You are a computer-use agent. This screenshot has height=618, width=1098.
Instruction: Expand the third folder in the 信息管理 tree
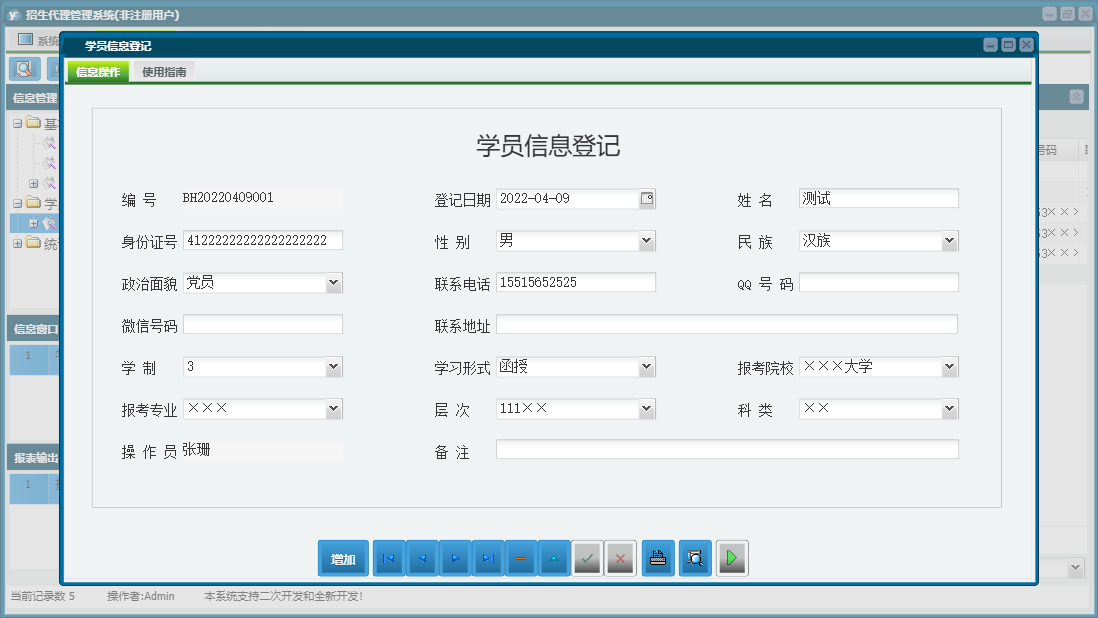pos(18,244)
